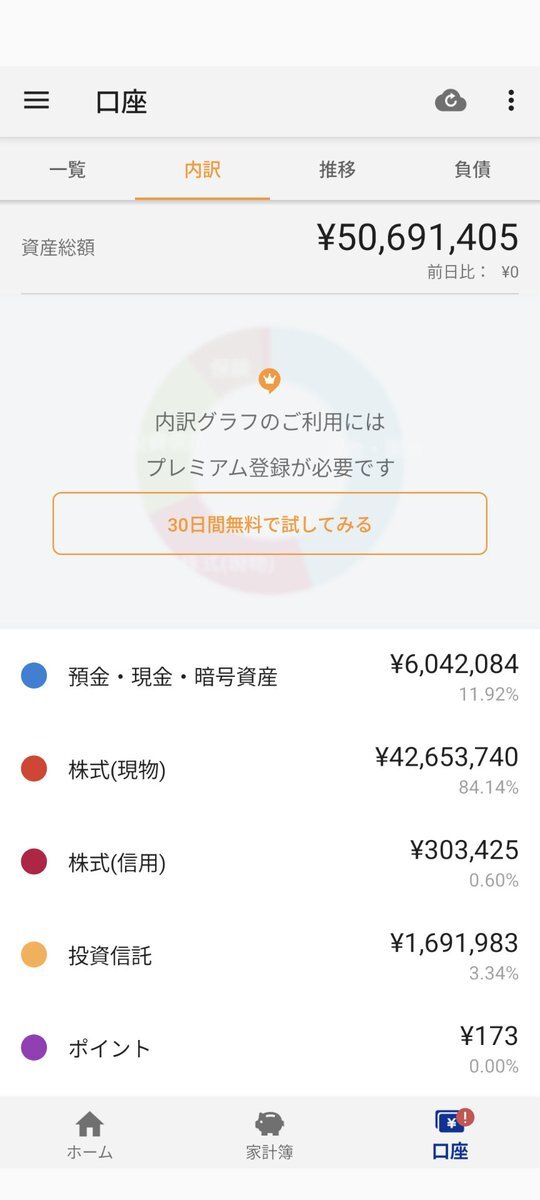Tap the 資産総額 ¥50,691,405 amount
Screen dimensions: 540x1200
point(417,237)
